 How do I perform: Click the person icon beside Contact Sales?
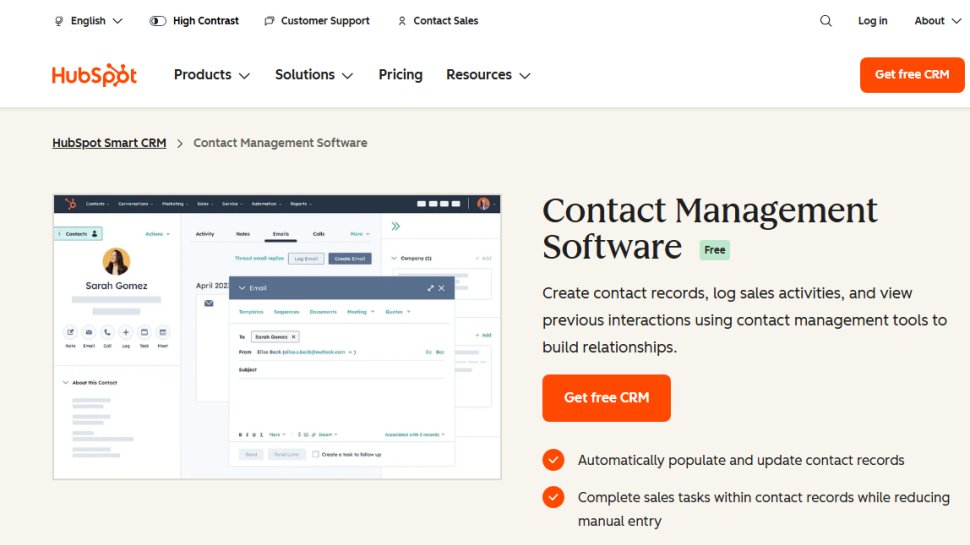(402, 21)
